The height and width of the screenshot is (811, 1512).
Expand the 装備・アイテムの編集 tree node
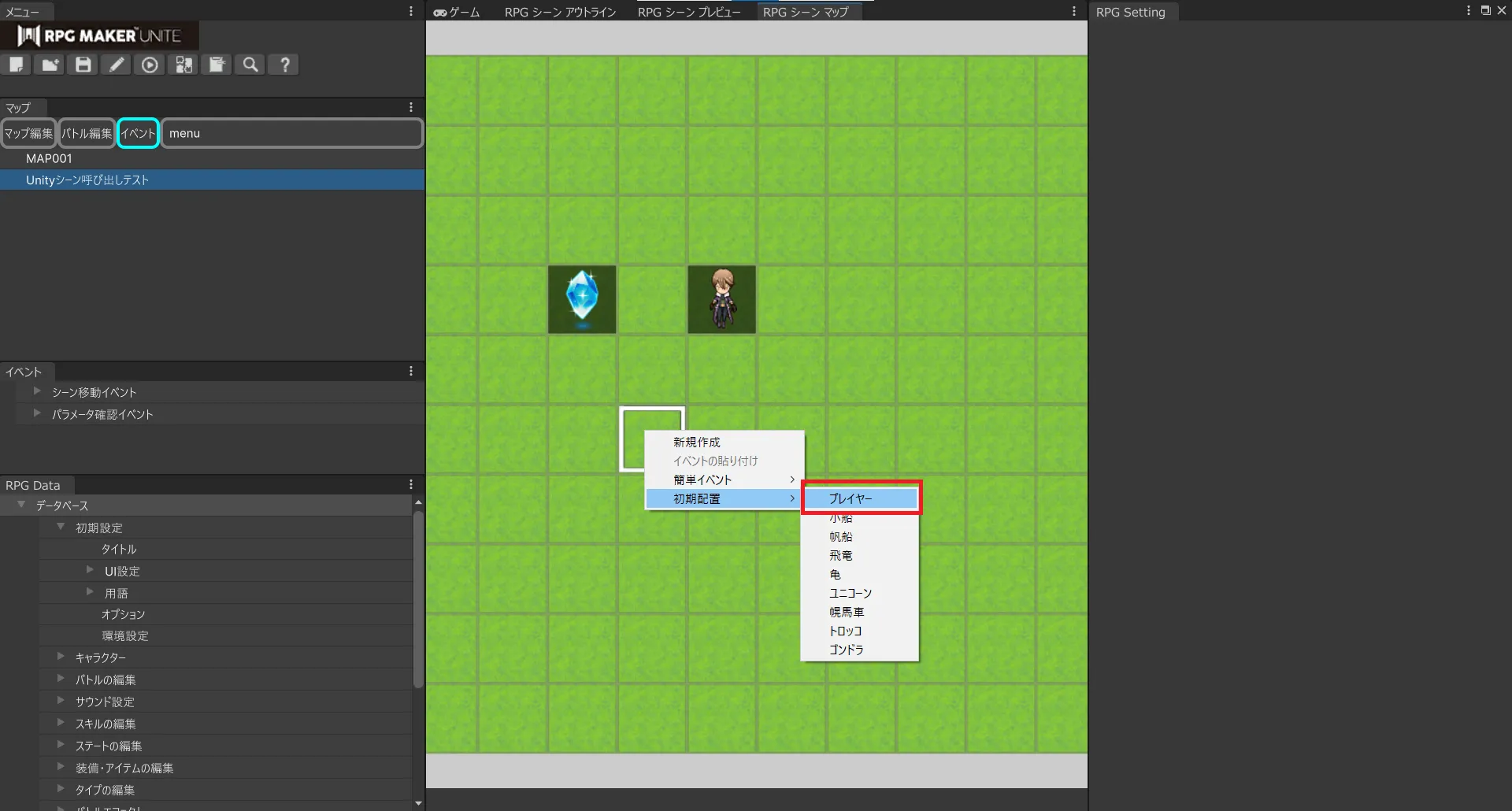[61, 767]
